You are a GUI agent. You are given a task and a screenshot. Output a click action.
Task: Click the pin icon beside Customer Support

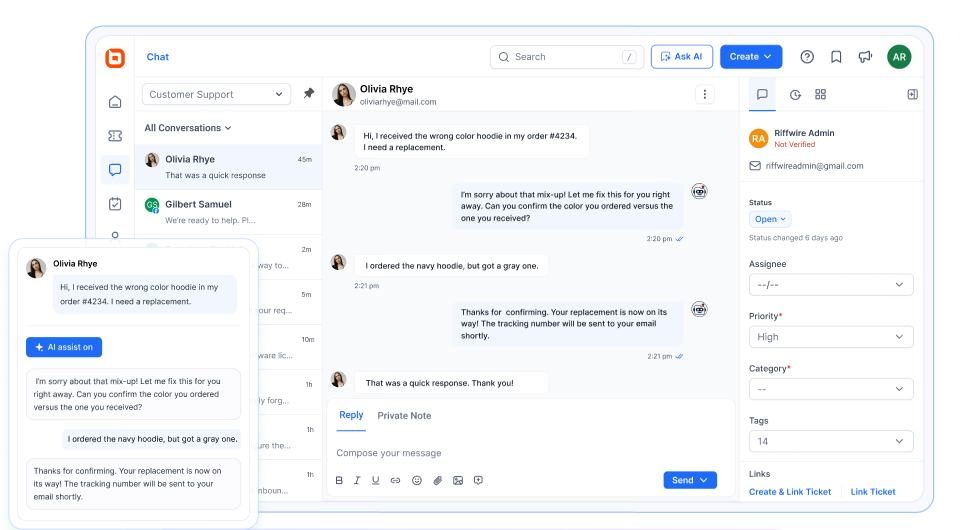pyautogui.click(x=309, y=94)
